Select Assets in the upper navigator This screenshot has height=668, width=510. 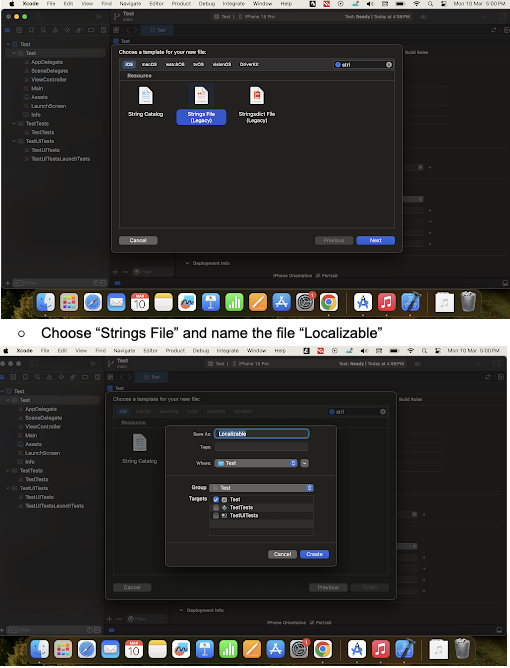tap(39, 97)
